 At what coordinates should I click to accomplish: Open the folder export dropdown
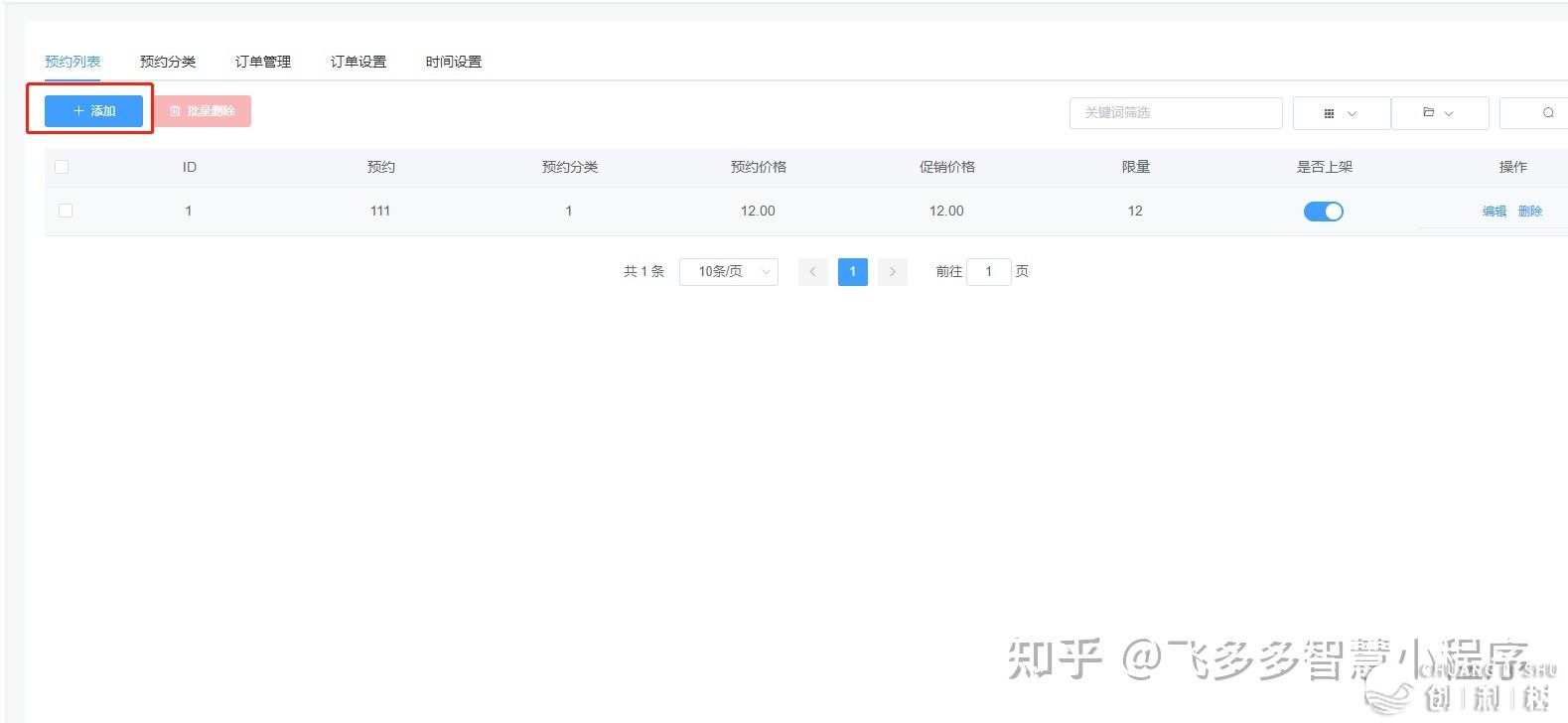1439,113
